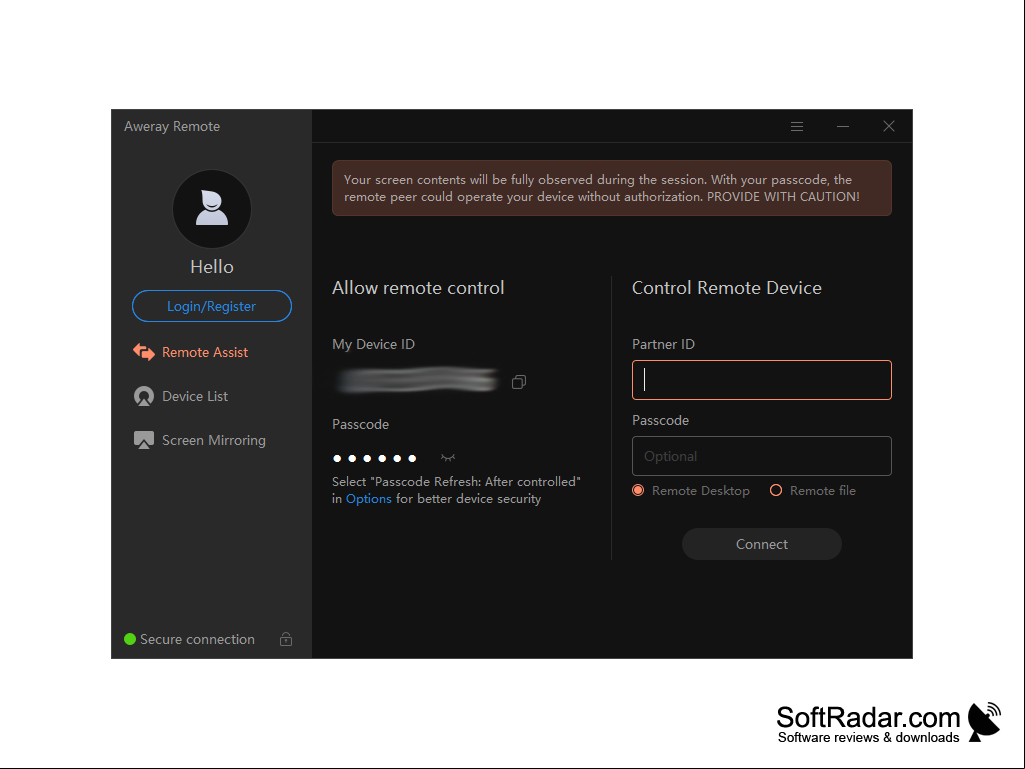Click the Device List icon
The width and height of the screenshot is (1025, 769).
click(x=144, y=396)
